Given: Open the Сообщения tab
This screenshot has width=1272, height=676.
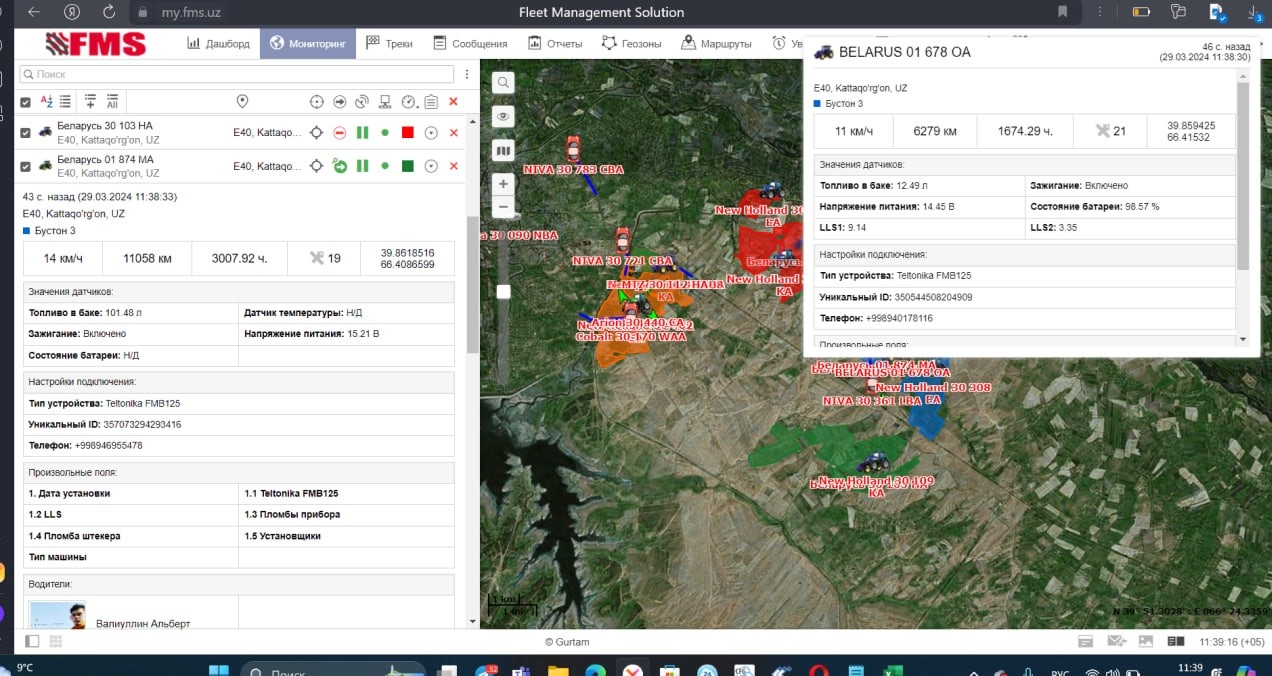Looking at the screenshot, I should click(x=470, y=43).
